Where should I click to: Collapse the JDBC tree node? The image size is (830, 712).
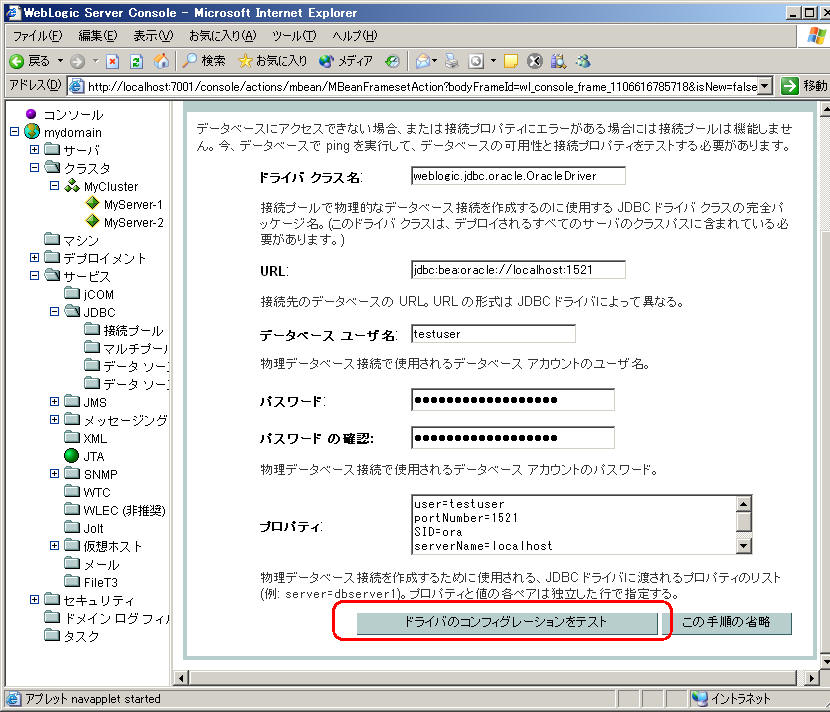55,312
